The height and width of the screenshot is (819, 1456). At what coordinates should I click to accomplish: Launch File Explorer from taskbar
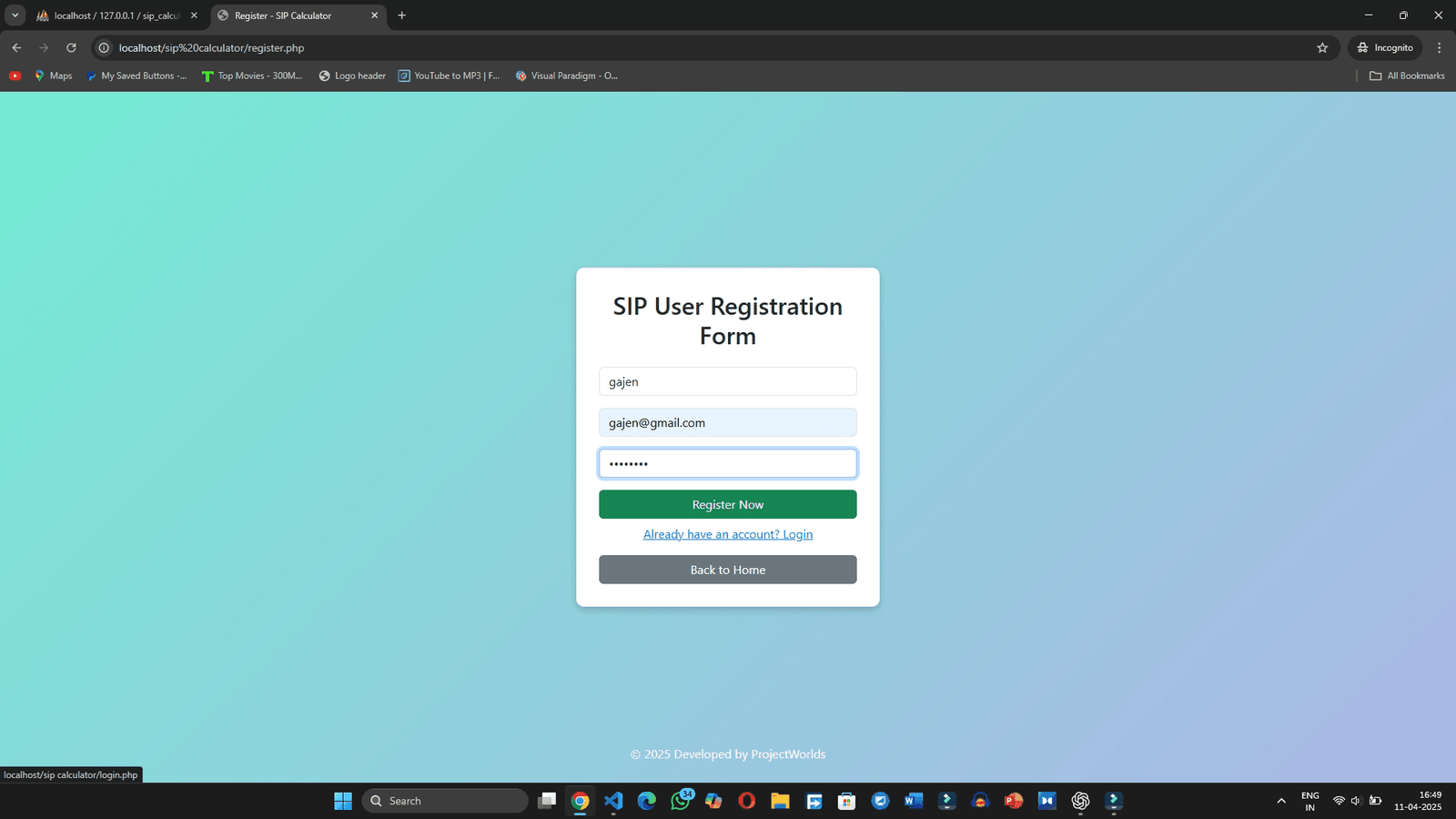780,801
